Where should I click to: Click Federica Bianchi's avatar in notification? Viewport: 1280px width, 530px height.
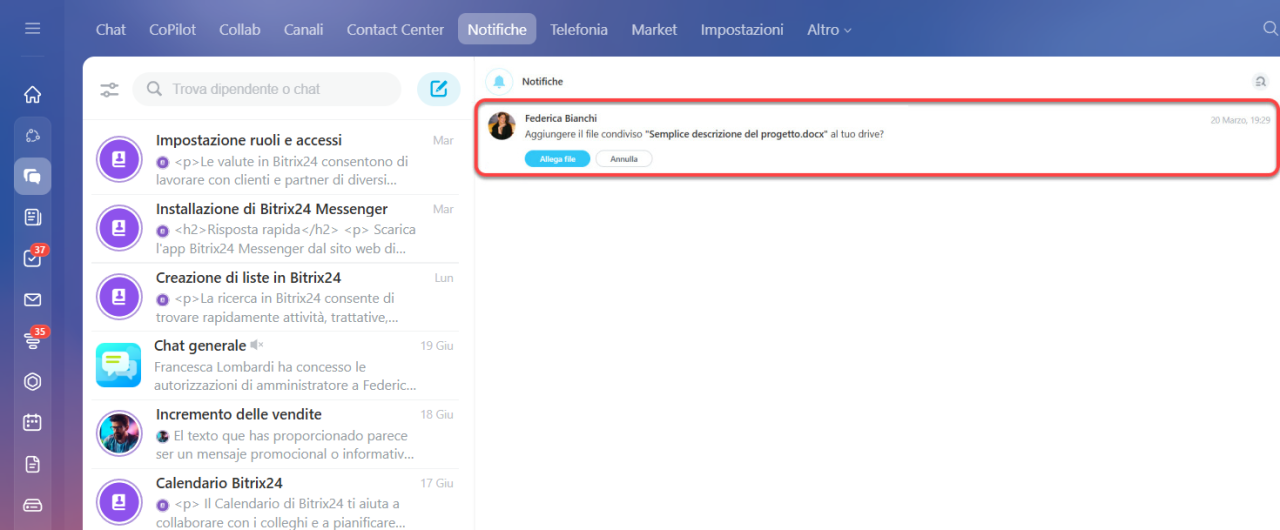502,126
